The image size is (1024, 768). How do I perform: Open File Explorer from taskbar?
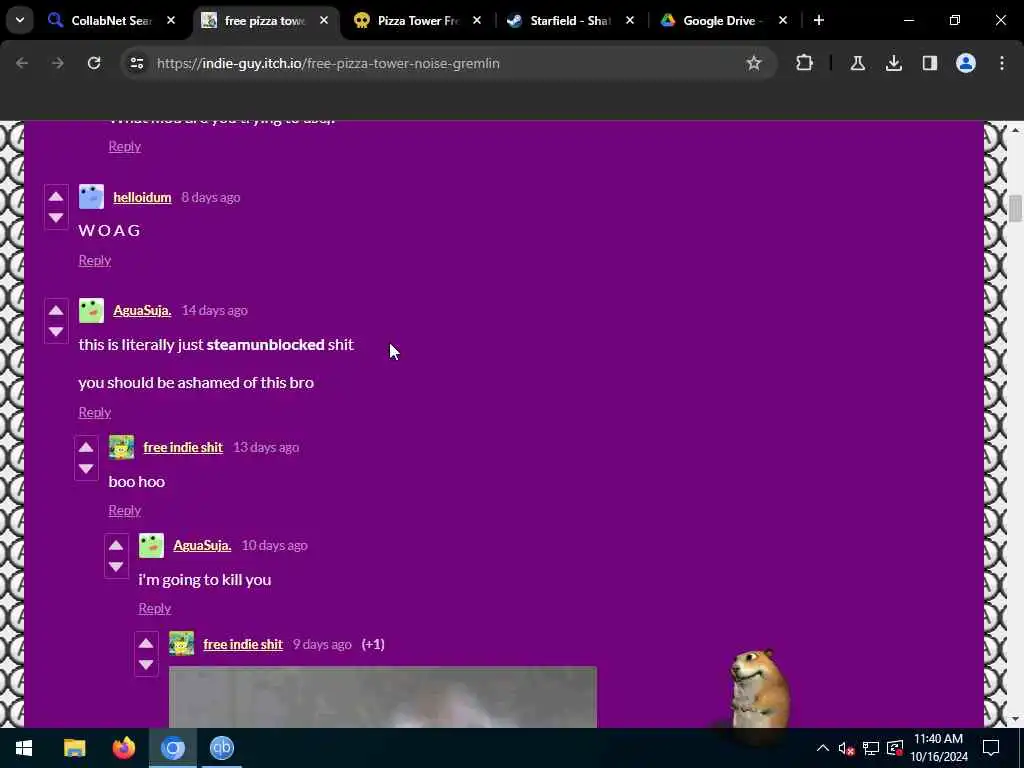(74, 748)
